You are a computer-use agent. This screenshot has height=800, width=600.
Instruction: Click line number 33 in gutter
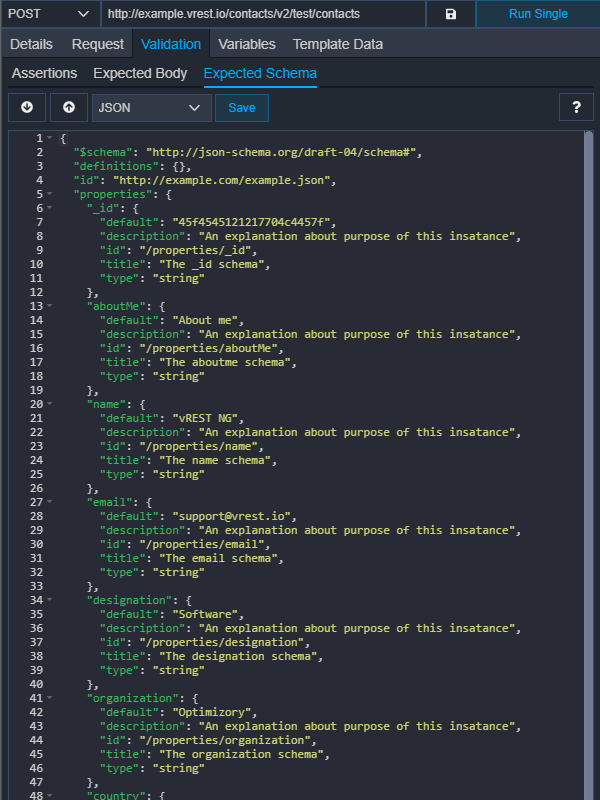point(37,586)
